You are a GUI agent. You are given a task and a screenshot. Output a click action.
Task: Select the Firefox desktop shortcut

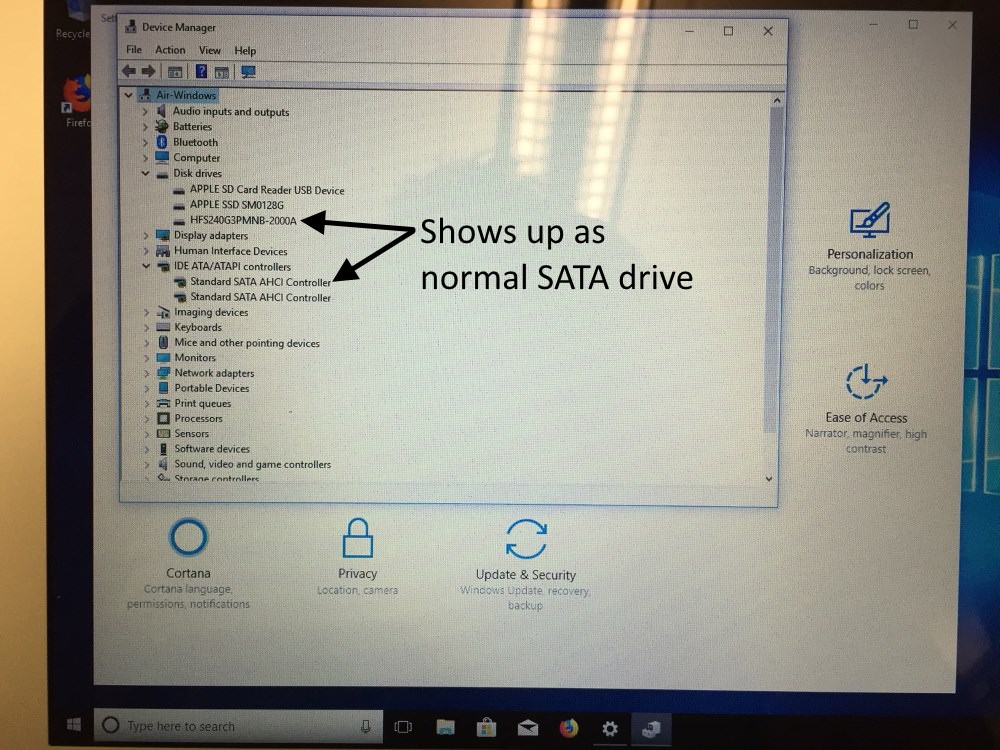click(x=78, y=102)
